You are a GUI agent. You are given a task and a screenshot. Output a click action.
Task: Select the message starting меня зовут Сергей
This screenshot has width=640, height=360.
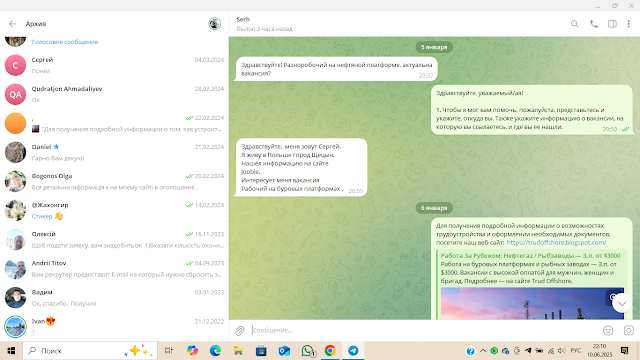[x=302, y=167]
